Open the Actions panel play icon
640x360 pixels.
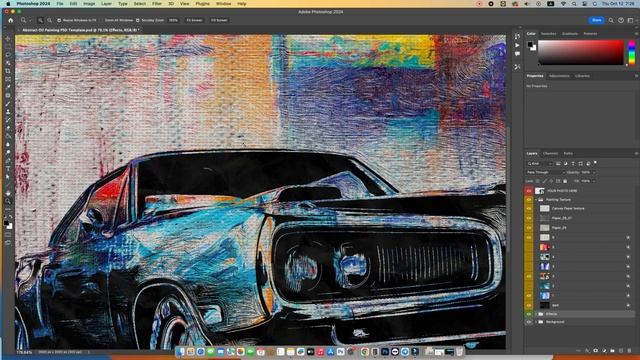tap(517, 45)
